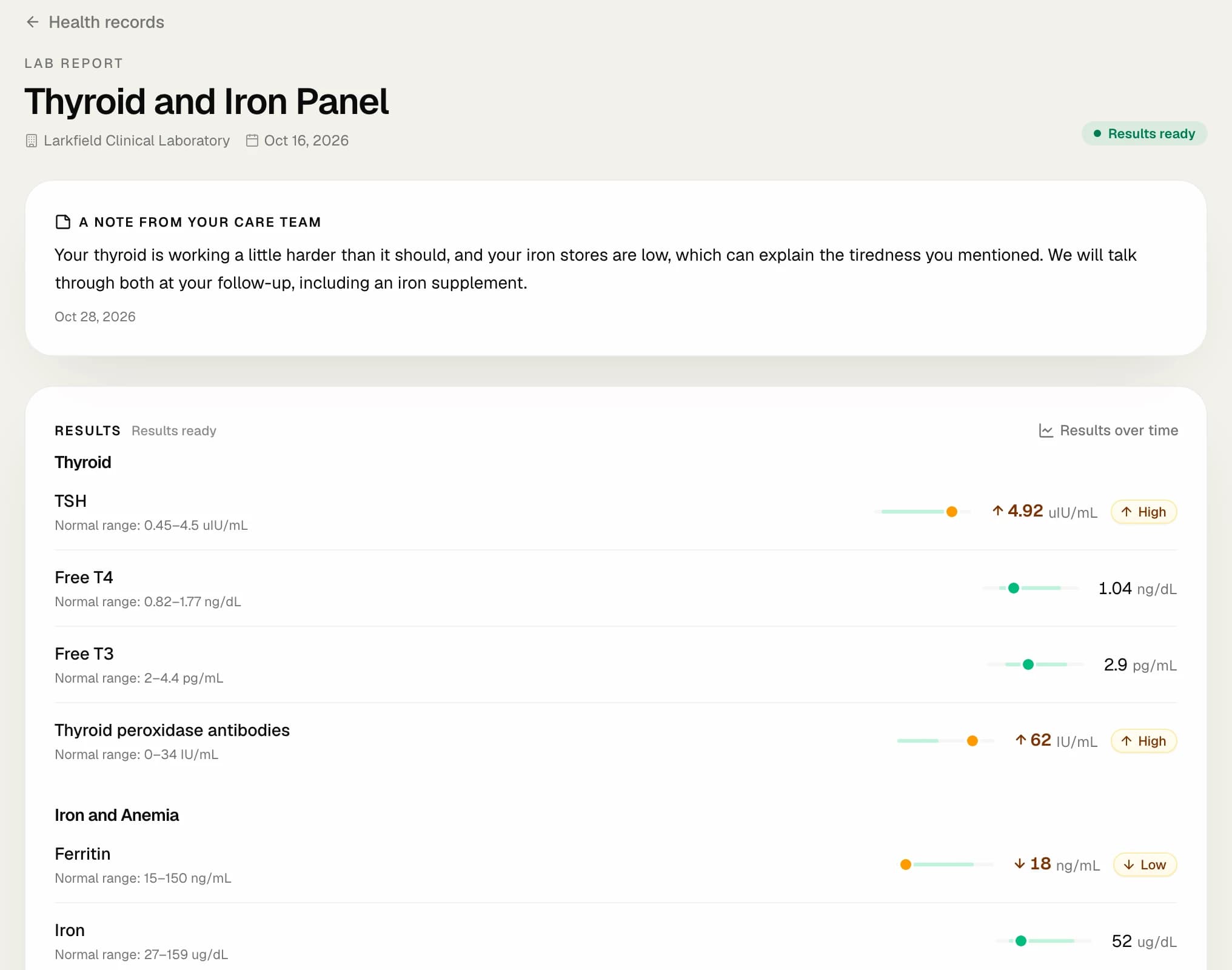The image size is (1232, 970).
Task: Open the Free T3 result row
Action: click(615, 665)
